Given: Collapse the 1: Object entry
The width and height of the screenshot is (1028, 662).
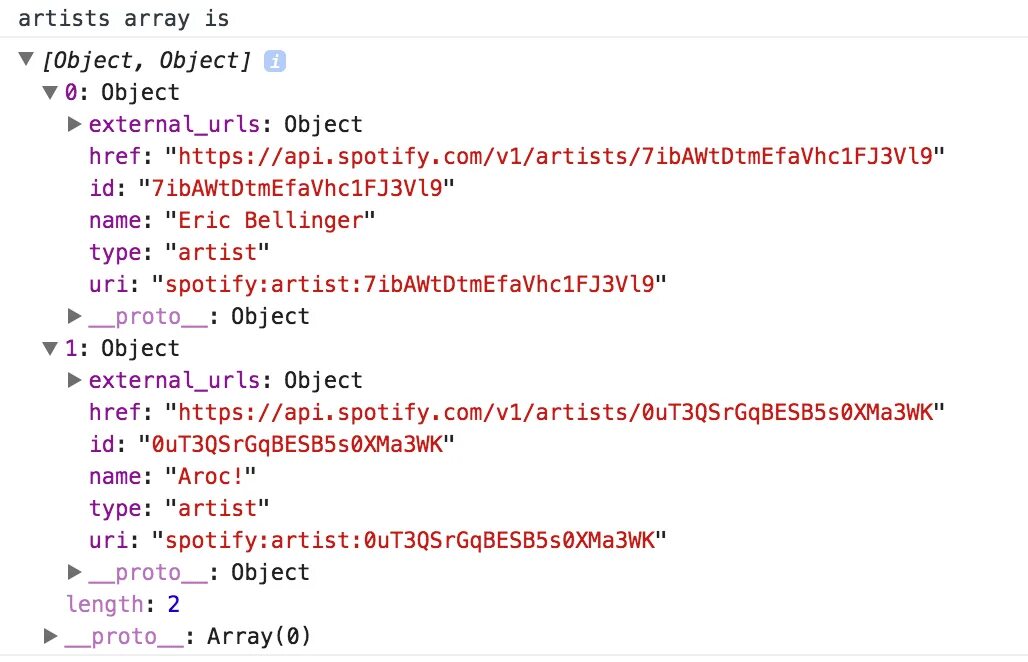Looking at the screenshot, I should 50,348.
